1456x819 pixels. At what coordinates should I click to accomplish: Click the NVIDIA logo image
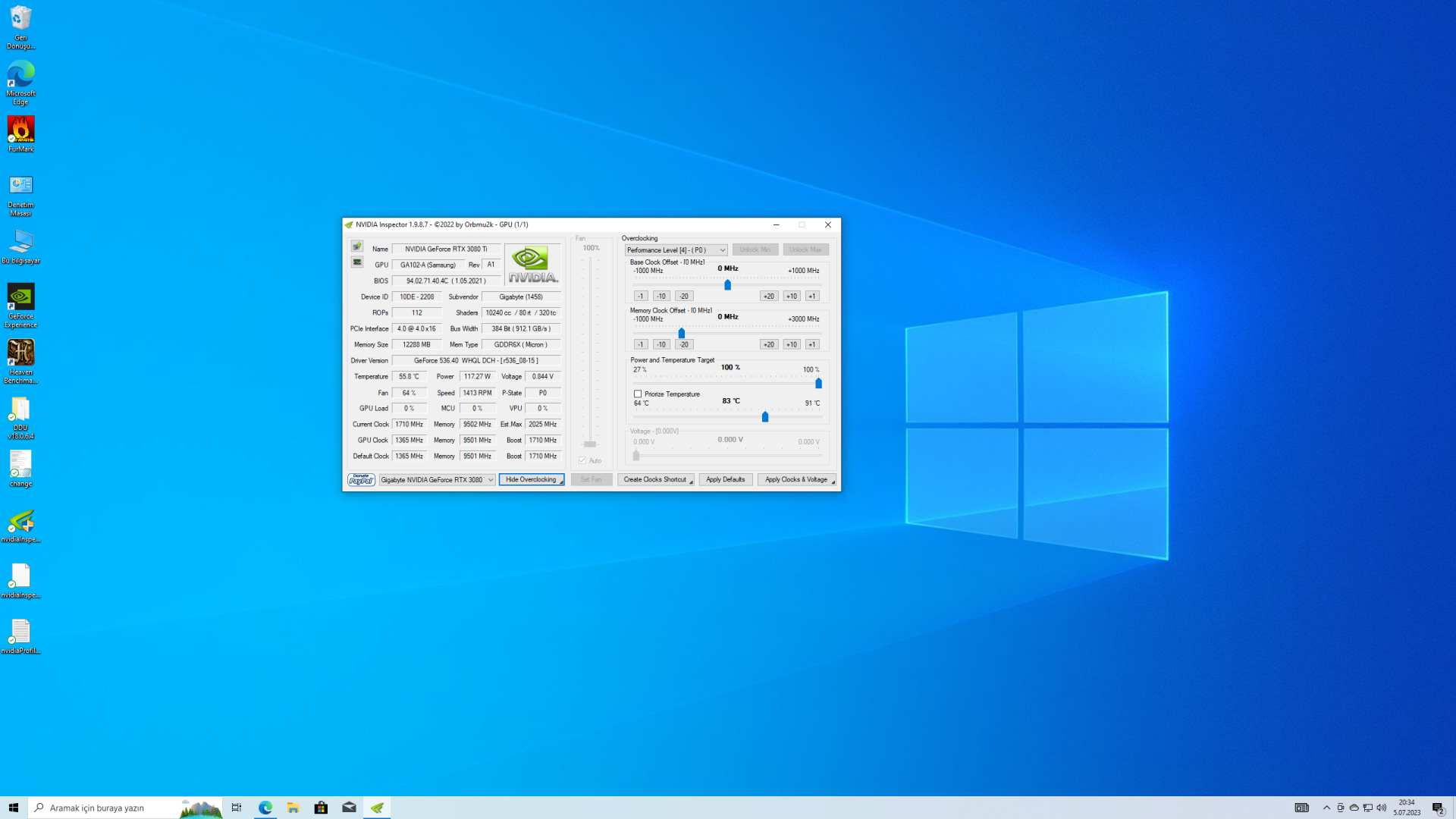[x=532, y=264]
